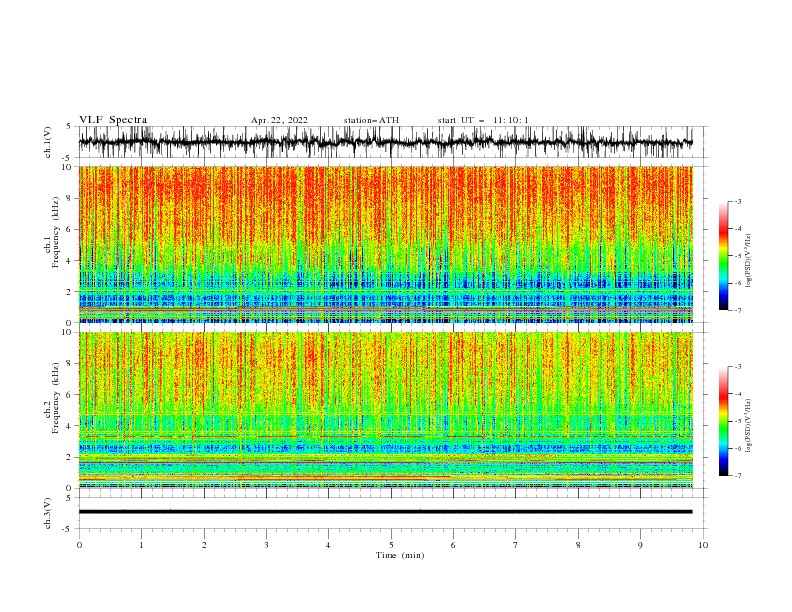Click ch.1 frequency tick "8"

[x=70, y=198]
